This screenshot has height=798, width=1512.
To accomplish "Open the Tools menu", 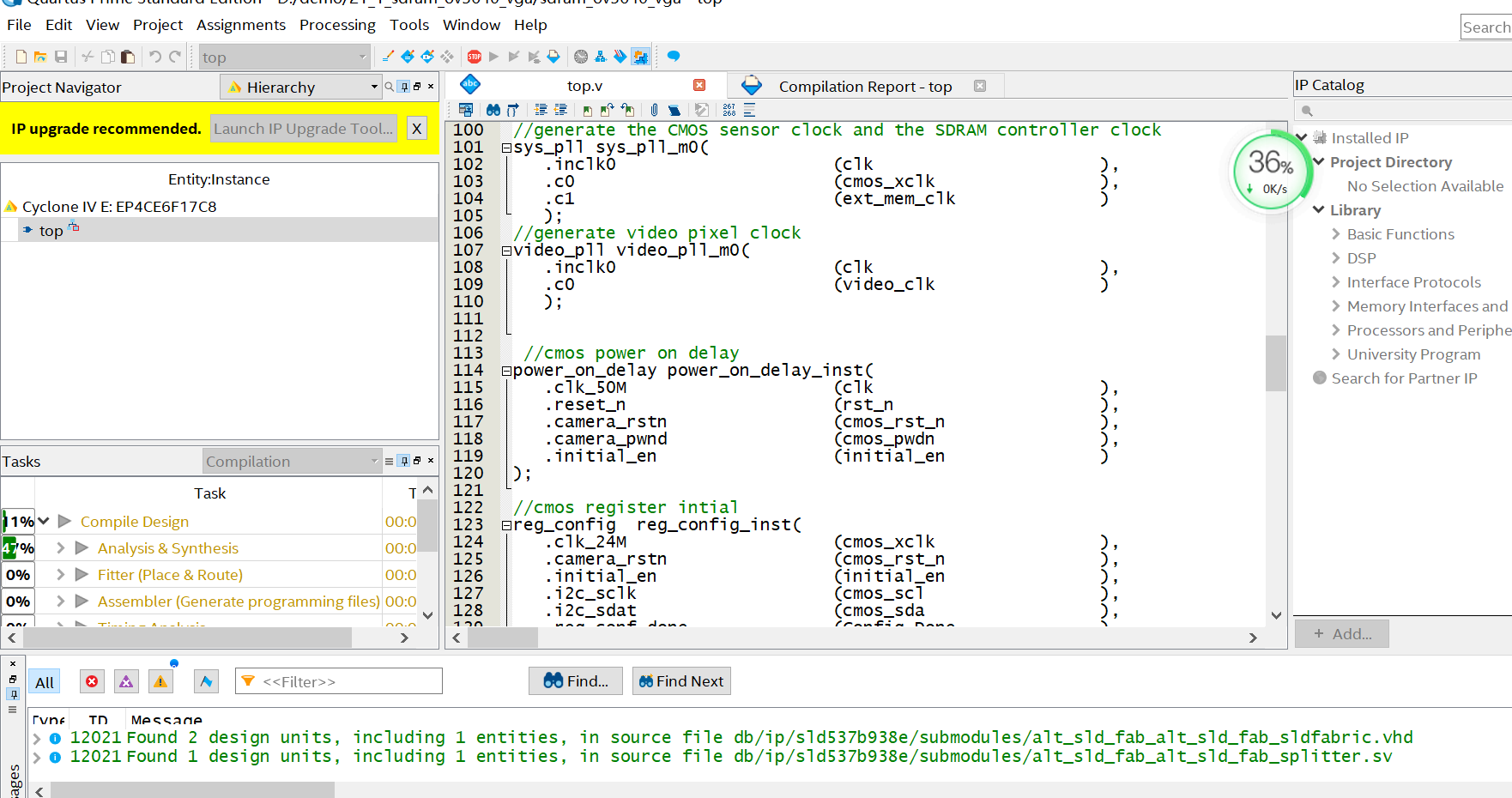I will point(409,25).
